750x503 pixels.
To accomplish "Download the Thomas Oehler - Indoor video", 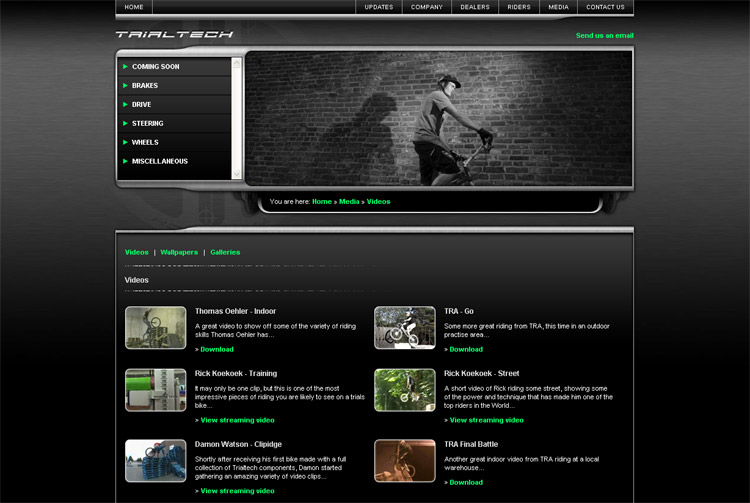I will pos(217,350).
